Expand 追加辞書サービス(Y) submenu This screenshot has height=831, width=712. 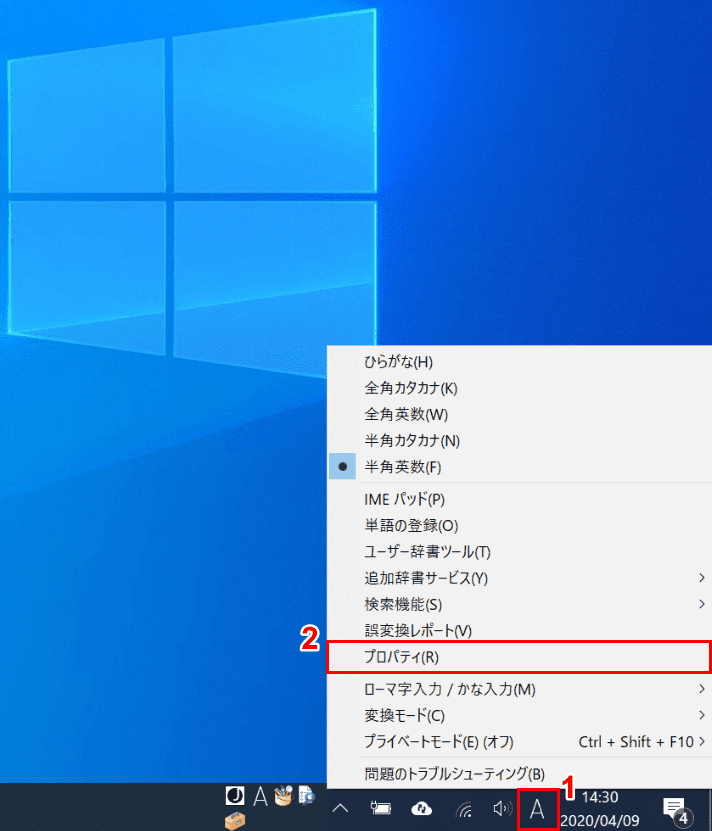coord(519,578)
